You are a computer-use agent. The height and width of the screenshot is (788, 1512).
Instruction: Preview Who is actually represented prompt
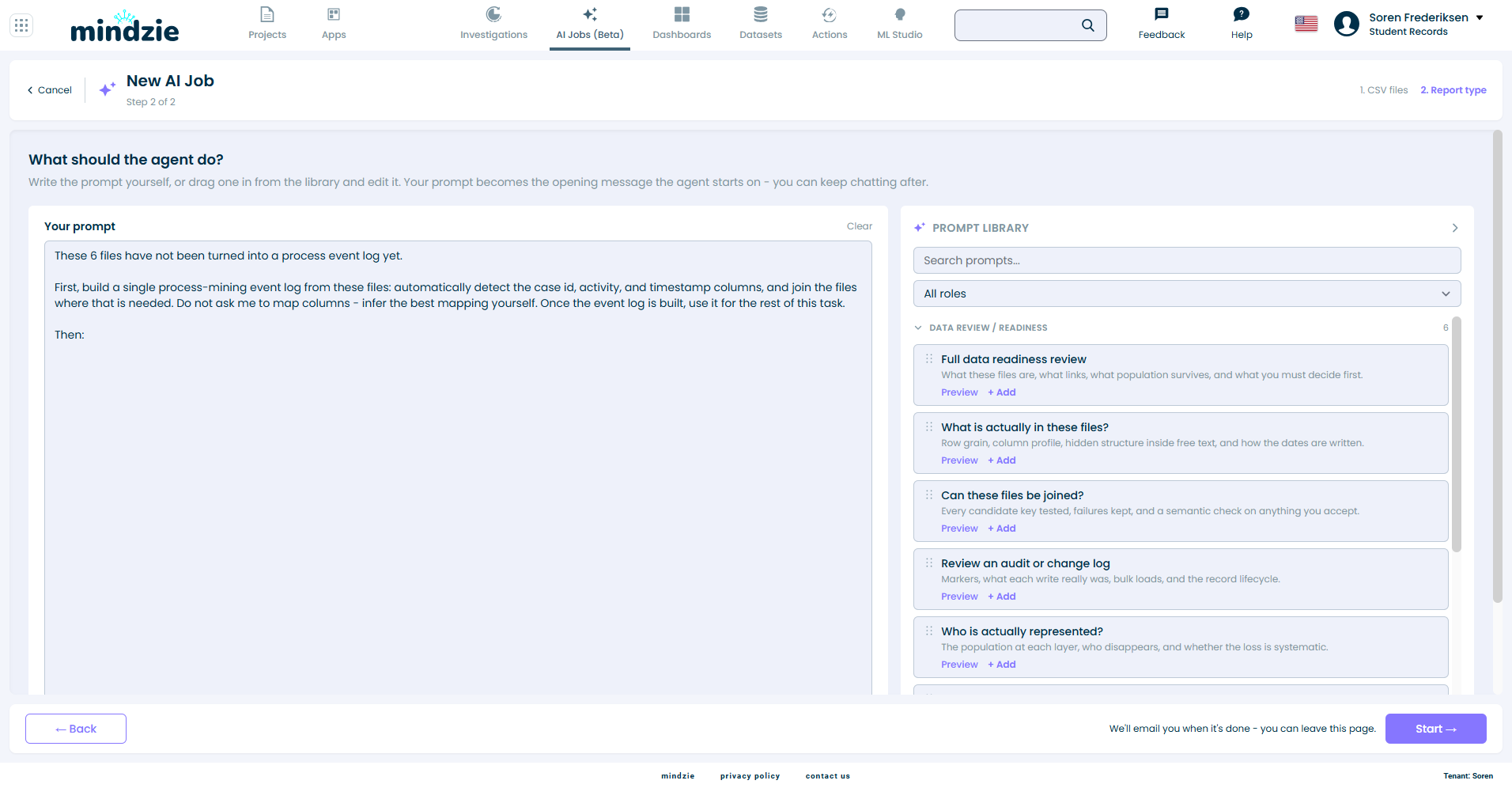point(959,665)
